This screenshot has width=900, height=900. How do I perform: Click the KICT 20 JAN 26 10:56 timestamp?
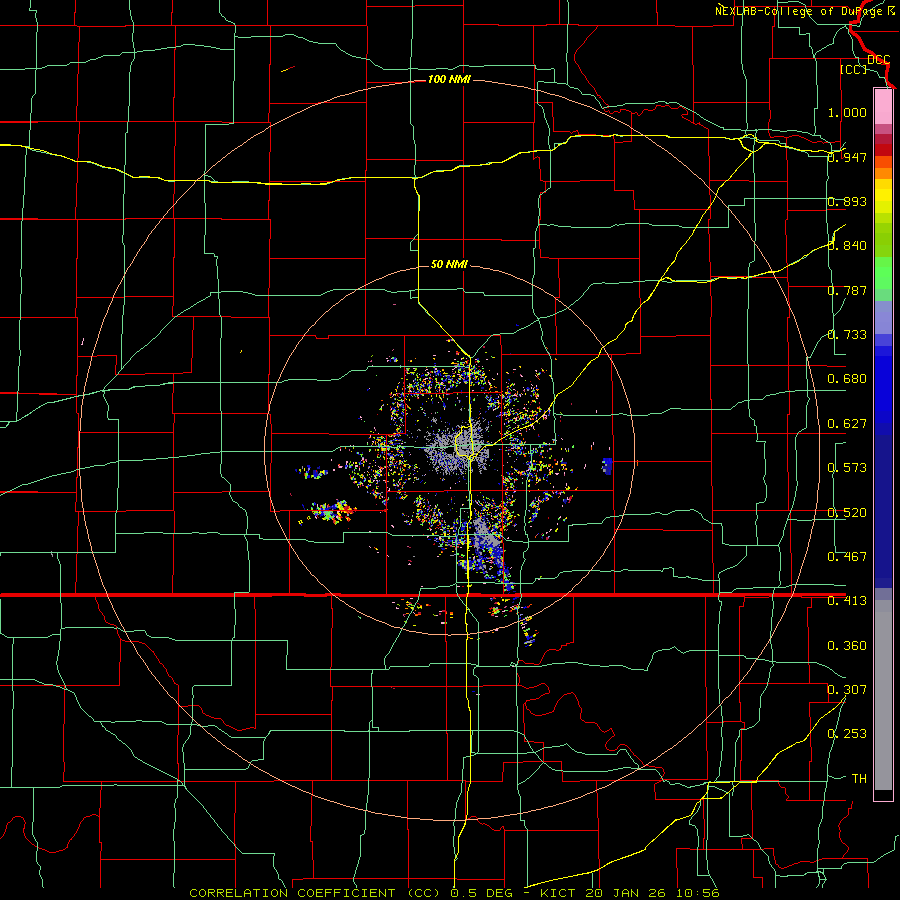630,893
